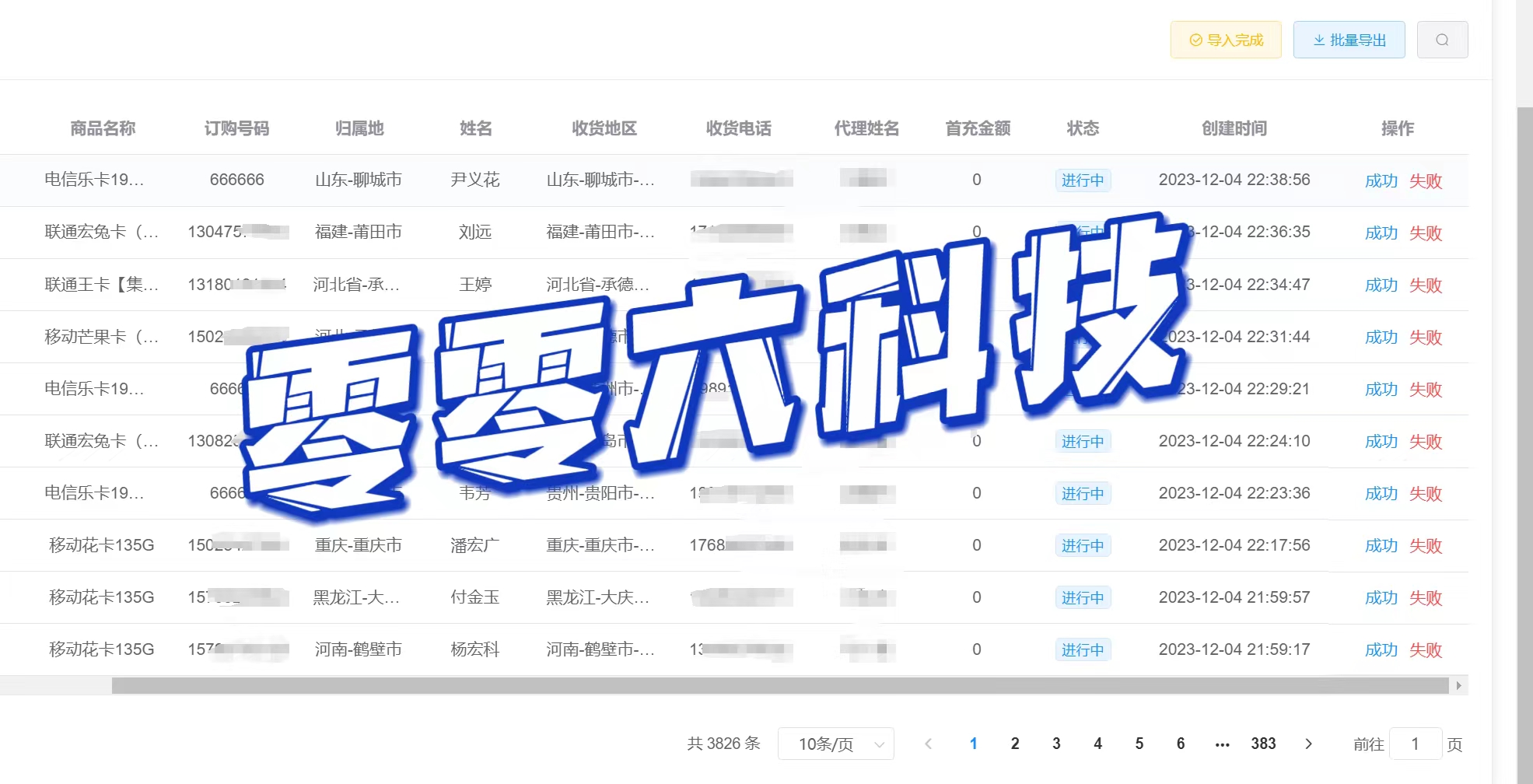Click the horizontal scrollbar right arrow
This screenshot has width=1533, height=784.
1458,685
